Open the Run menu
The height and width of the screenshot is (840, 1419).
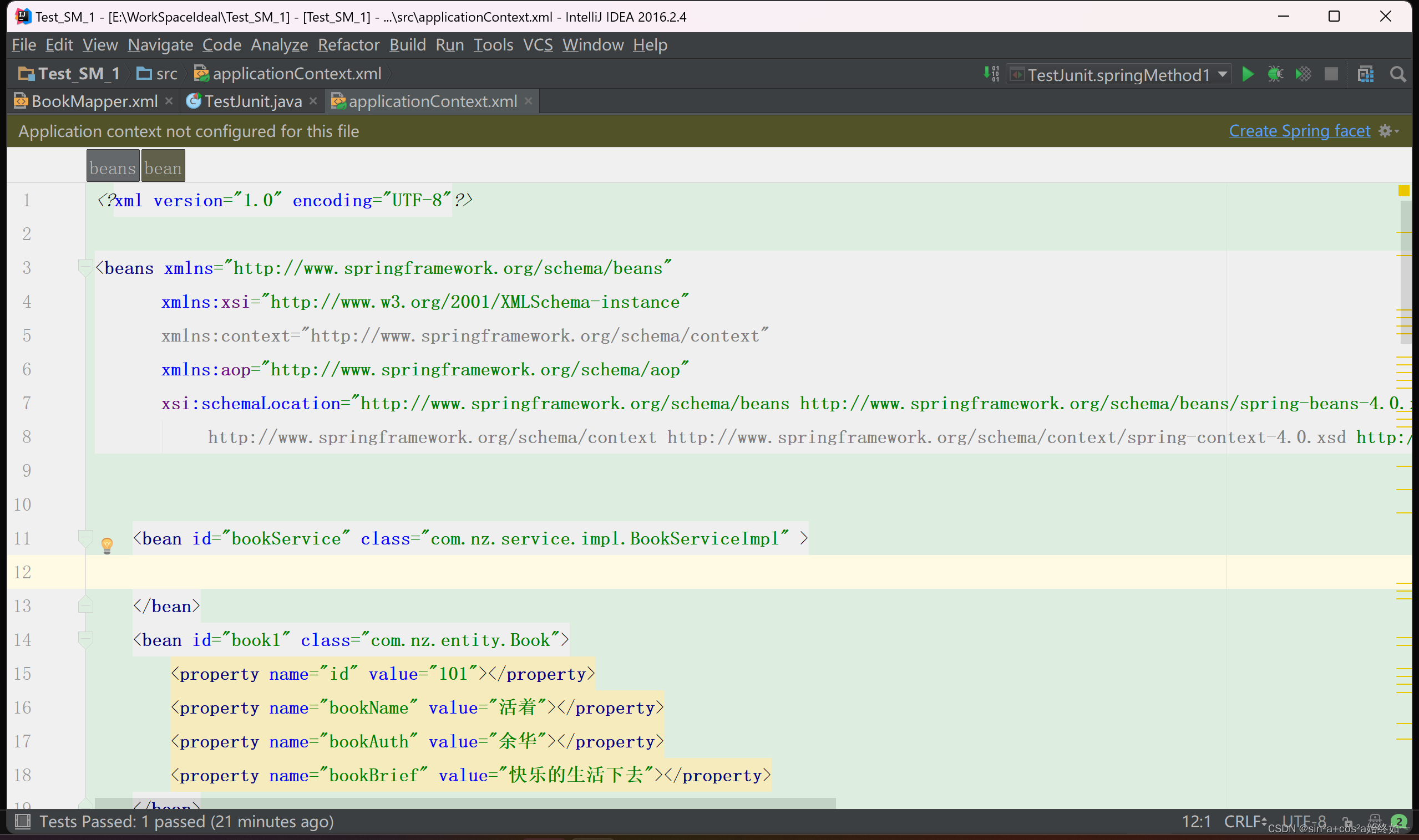(x=449, y=45)
